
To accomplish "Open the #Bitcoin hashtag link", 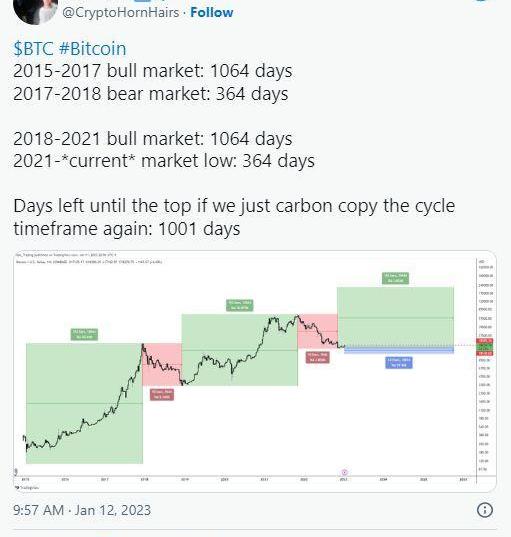I will tap(92, 49).
